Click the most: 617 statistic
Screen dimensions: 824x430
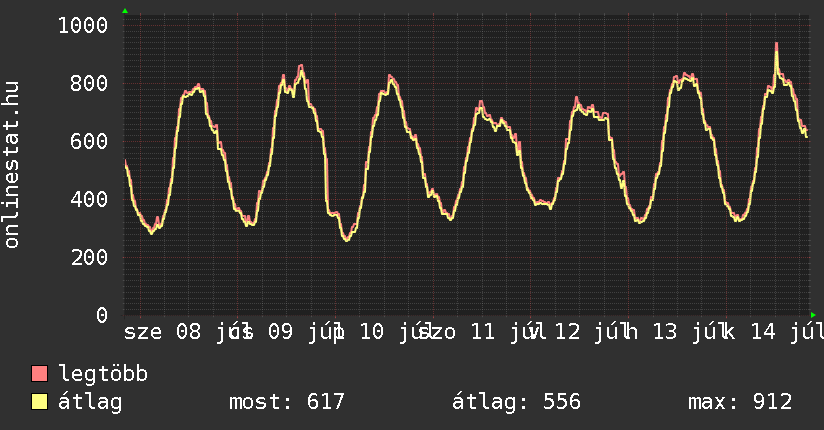[286, 402]
